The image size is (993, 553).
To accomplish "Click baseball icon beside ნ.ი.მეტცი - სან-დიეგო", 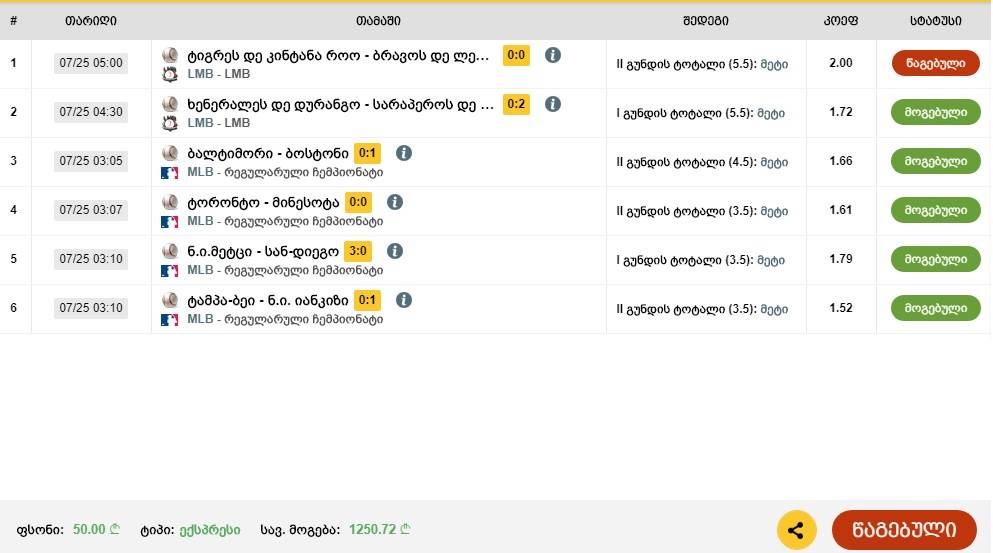I will [x=170, y=251].
